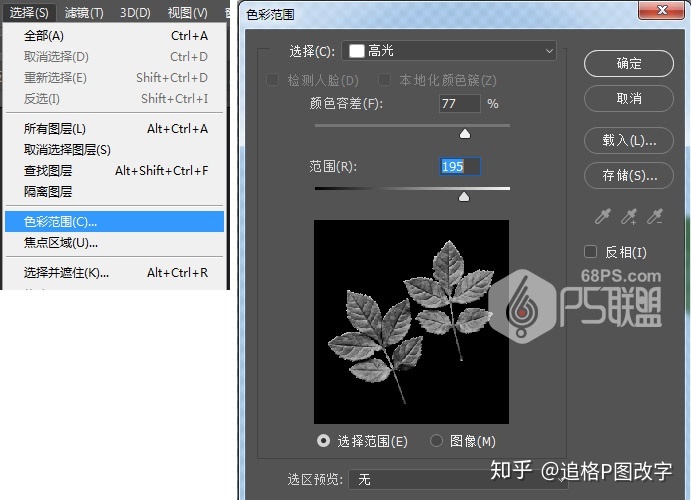The image size is (691, 500).
Task: Confirm with the 确定 button
Action: [x=629, y=63]
